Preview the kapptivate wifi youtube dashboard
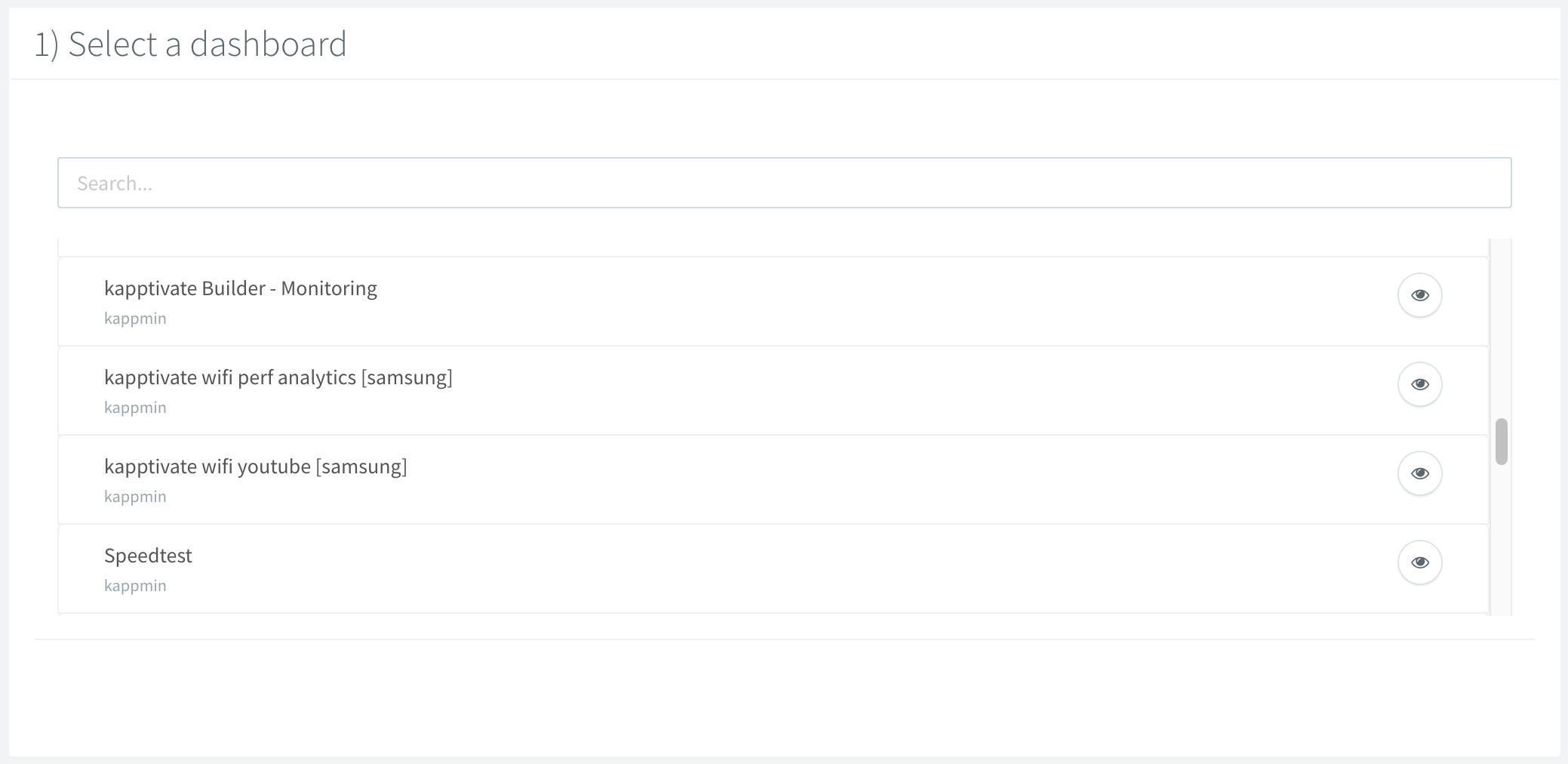 1419,473
